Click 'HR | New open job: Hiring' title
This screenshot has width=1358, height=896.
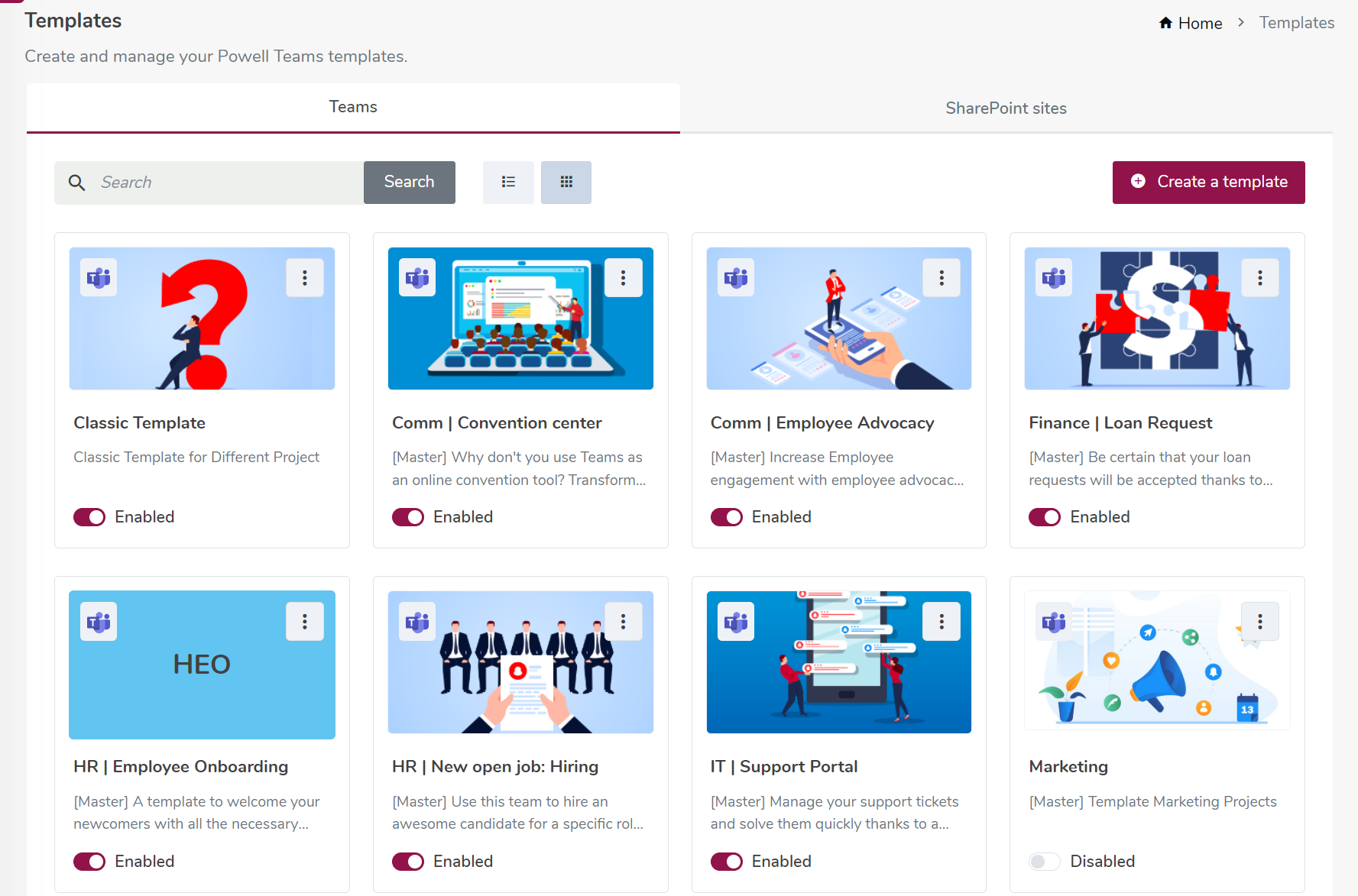pyautogui.click(x=495, y=767)
